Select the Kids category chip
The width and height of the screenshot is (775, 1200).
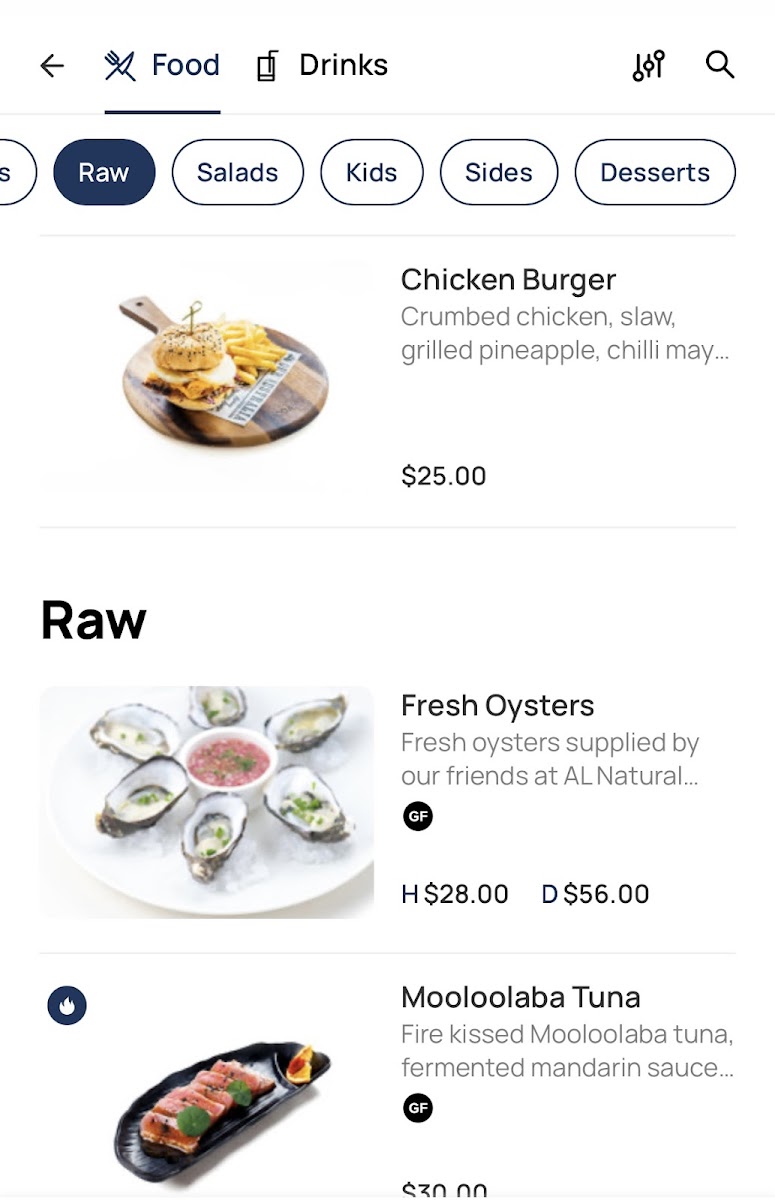371,172
